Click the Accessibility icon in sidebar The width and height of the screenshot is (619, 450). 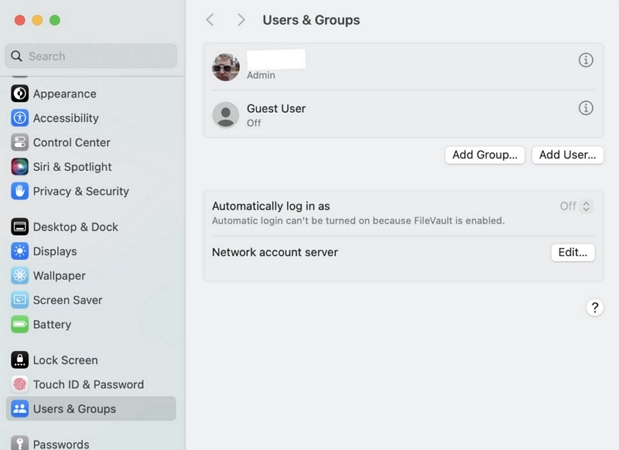(20, 118)
